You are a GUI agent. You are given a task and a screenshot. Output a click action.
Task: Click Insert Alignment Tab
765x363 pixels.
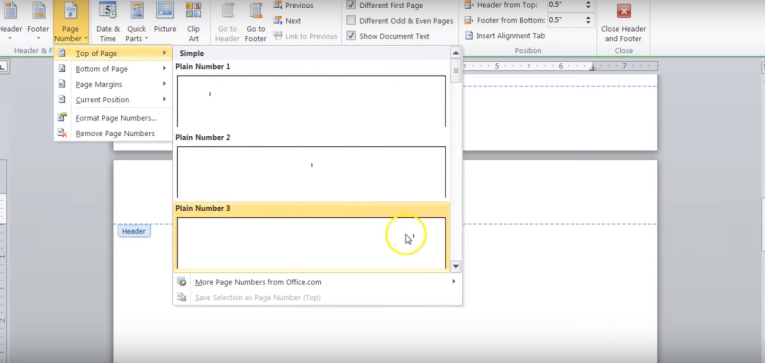[x=505, y=36]
